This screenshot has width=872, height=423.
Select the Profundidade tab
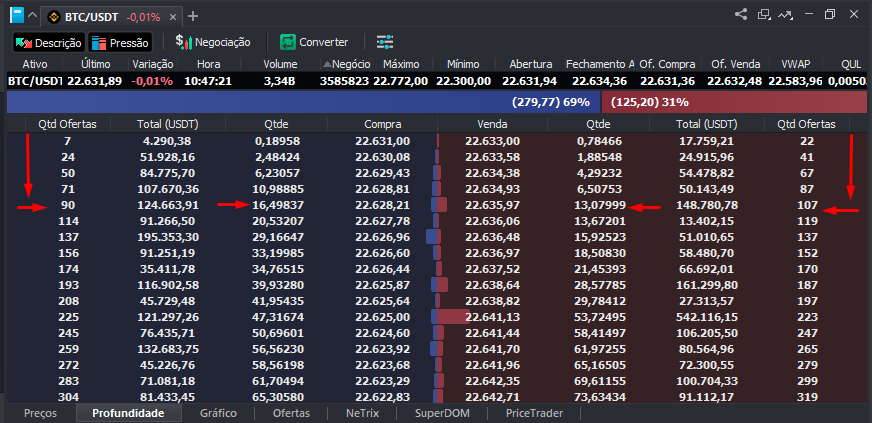(128, 413)
